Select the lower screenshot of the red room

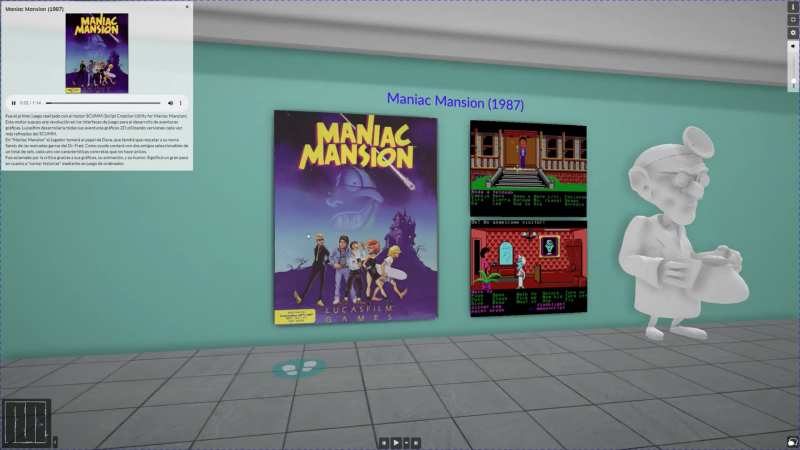529,268
